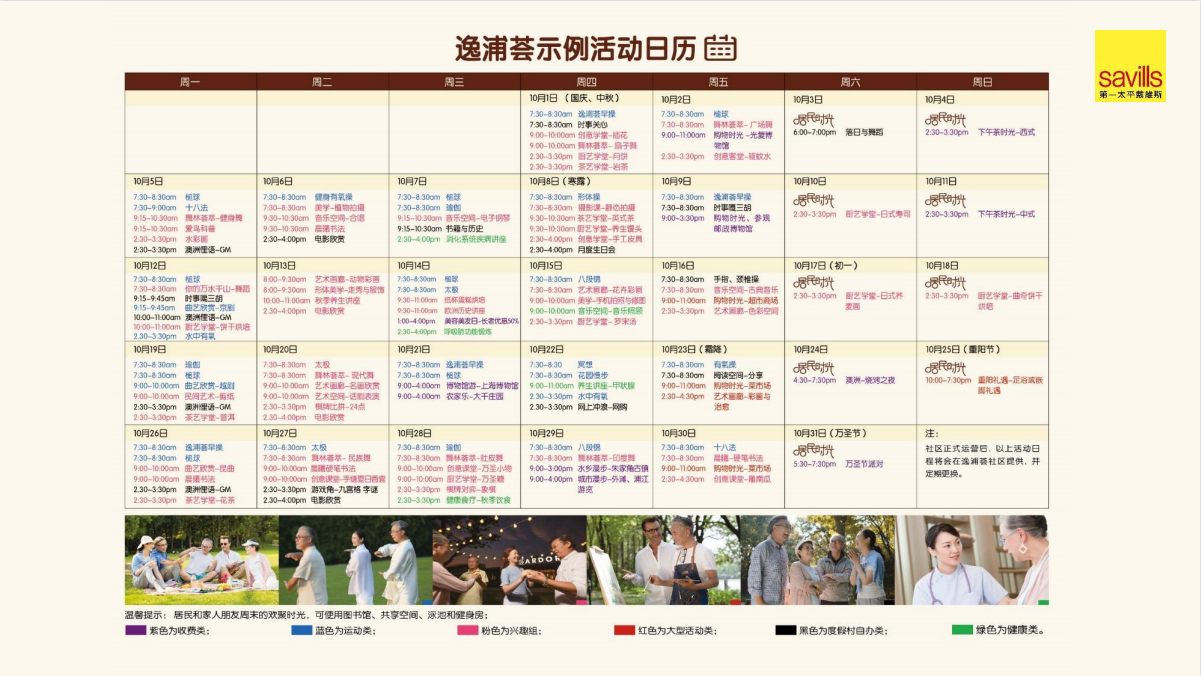Click the 手指、颈椎操 entry on 10月16日
This screenshot has height=676, width=1201.
point(736,279)
